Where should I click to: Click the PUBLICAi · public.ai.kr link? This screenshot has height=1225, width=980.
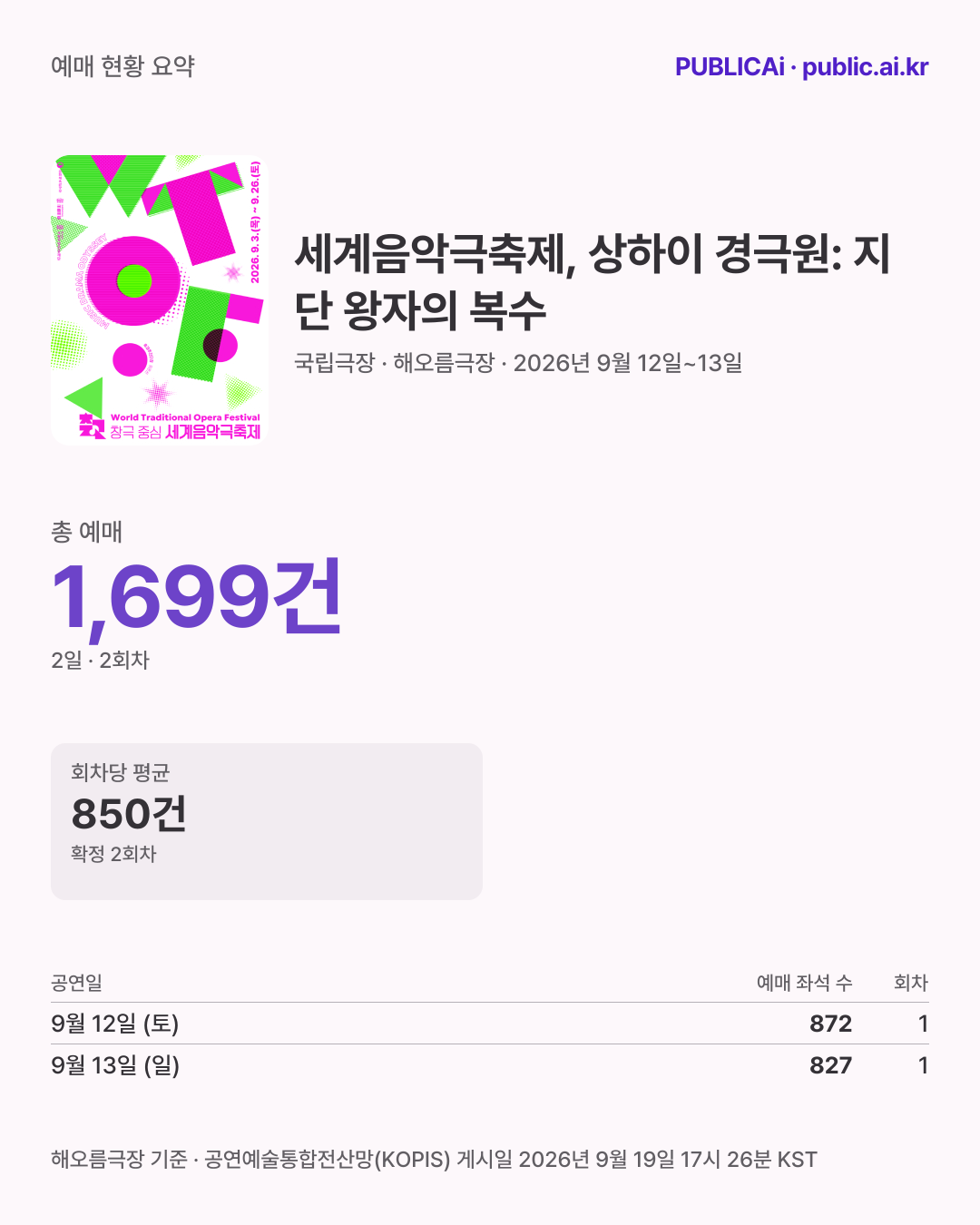point(801,67)
